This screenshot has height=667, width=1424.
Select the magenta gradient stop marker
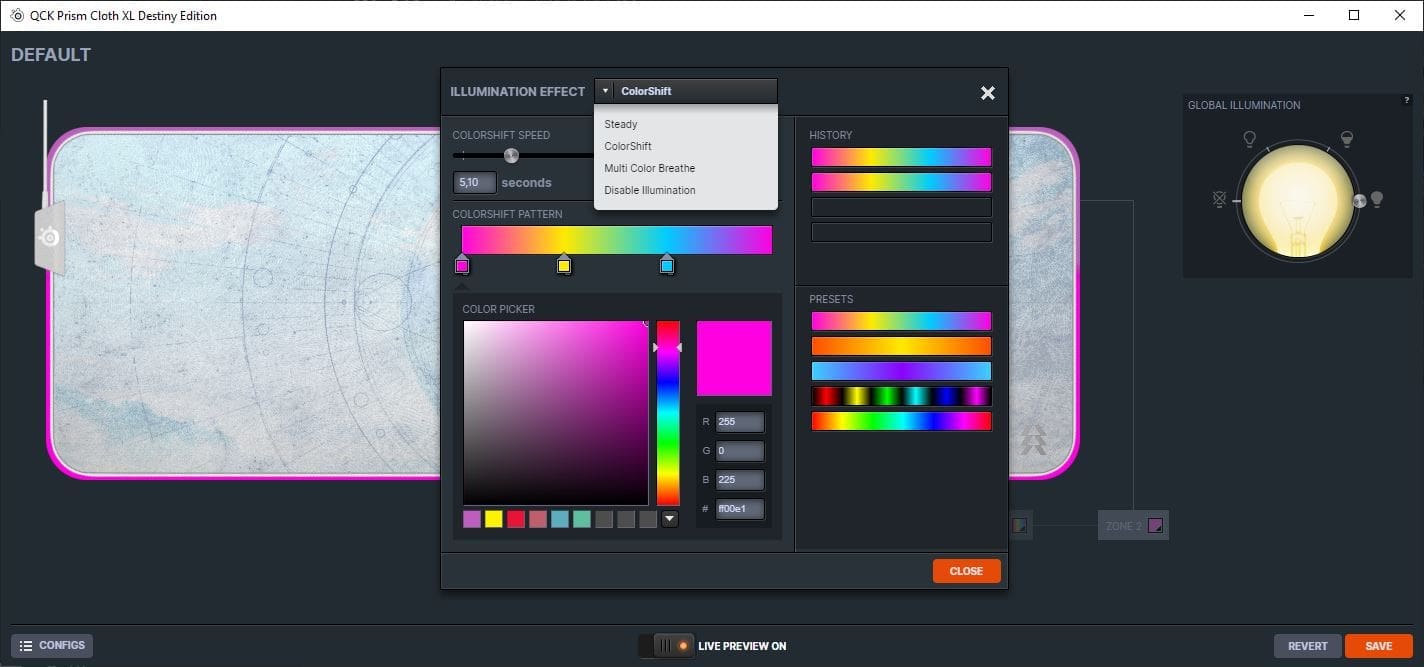click(462, 265)
